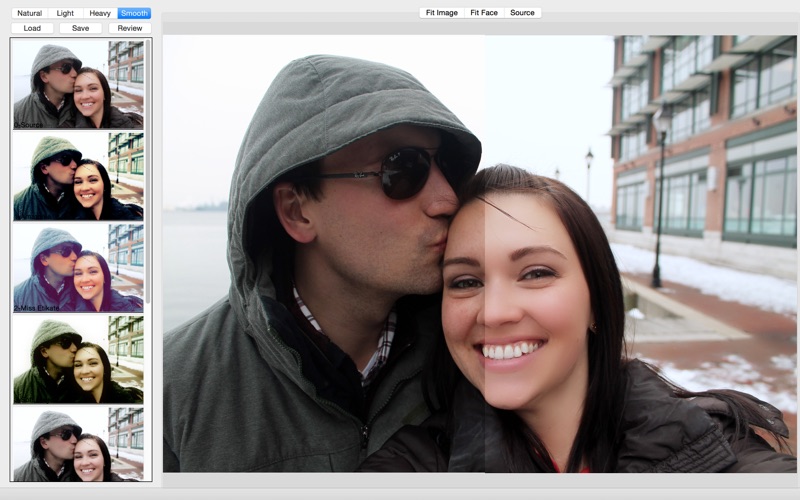Screen dimensions: 800x500
Task: Choose the Heavy preset mode
Action: click(100, 13)
